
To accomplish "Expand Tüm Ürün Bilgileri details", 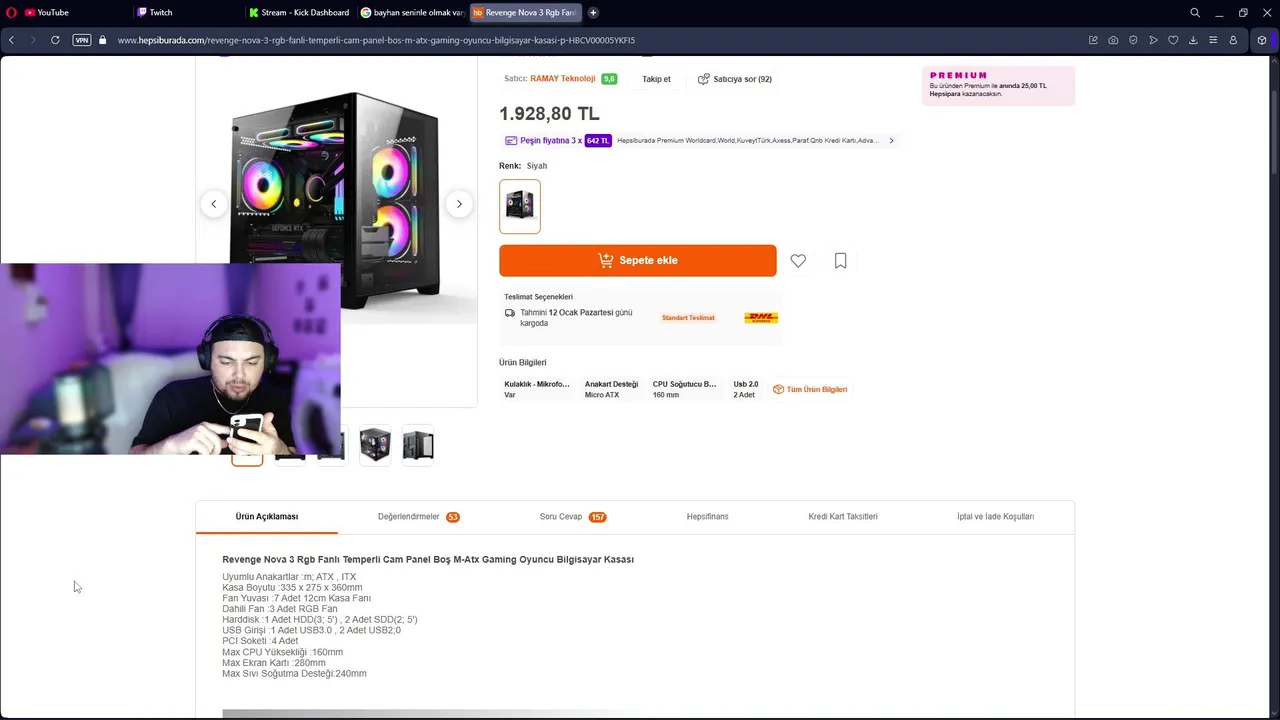I will (x=810, y=389).
